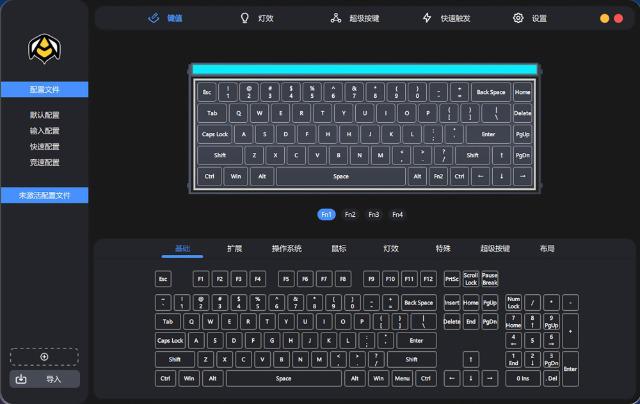Open the 设置 gear icon
Screen dimensions: 640x404
(518, 18)
